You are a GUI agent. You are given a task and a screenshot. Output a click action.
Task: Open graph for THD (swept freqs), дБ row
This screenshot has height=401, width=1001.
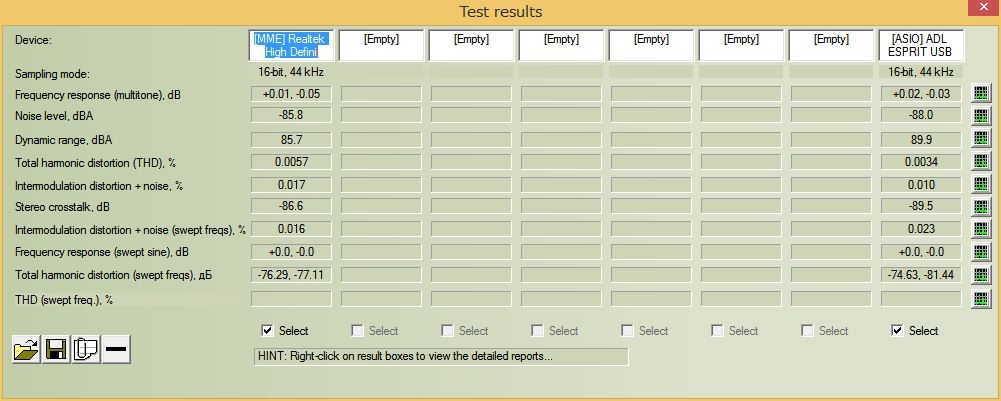[x=981, y=275]
